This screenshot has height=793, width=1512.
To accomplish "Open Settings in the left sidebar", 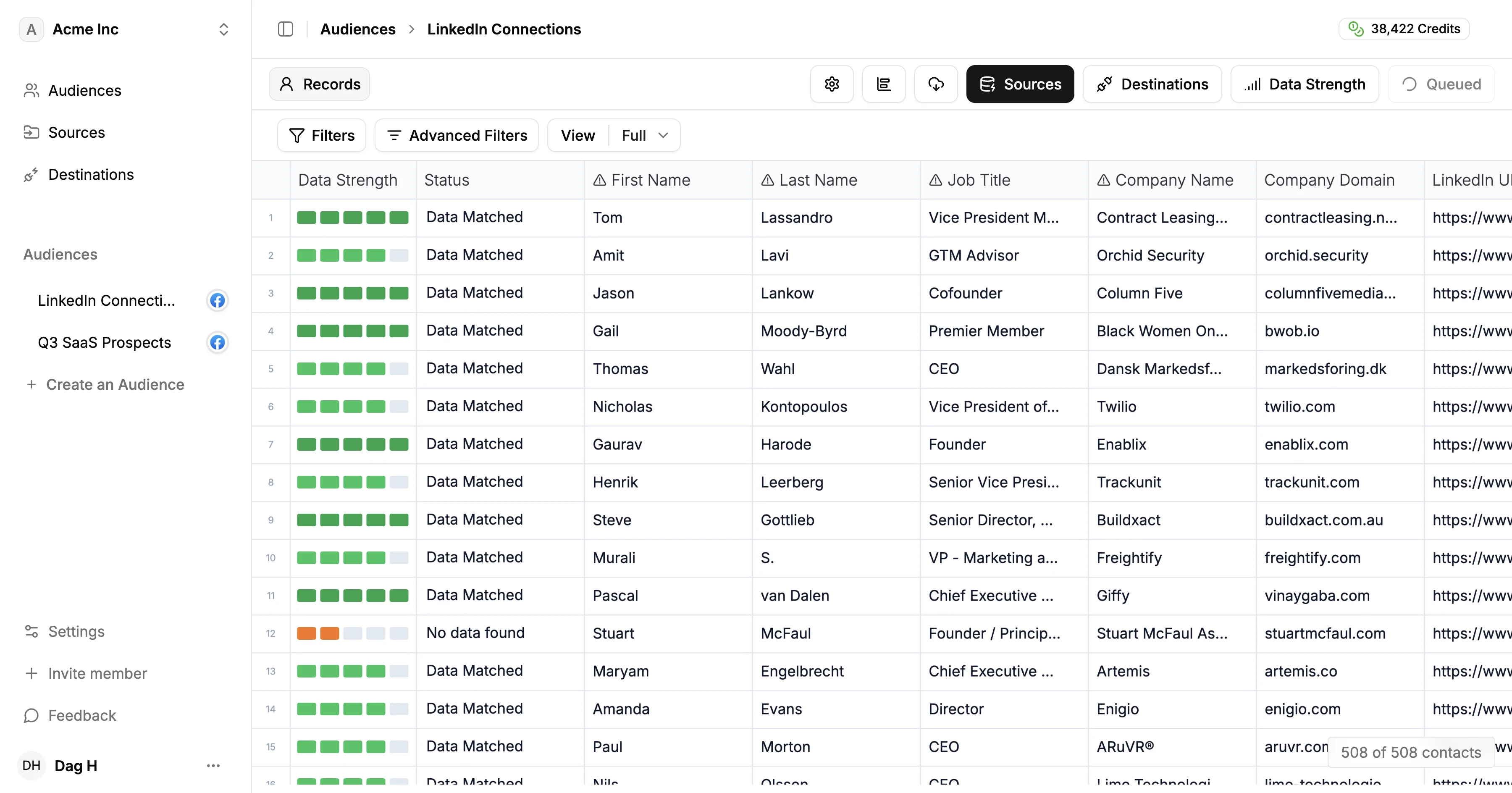I will click(x=76, y=632).
